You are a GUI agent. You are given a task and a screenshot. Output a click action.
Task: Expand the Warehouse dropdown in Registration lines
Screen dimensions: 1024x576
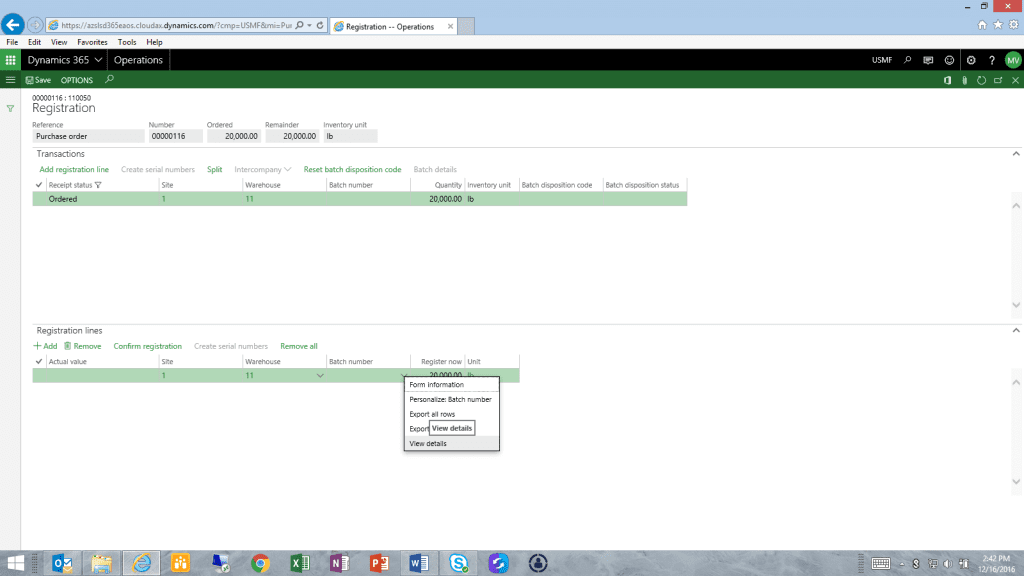pyautogui.click(x=320, y=376)
